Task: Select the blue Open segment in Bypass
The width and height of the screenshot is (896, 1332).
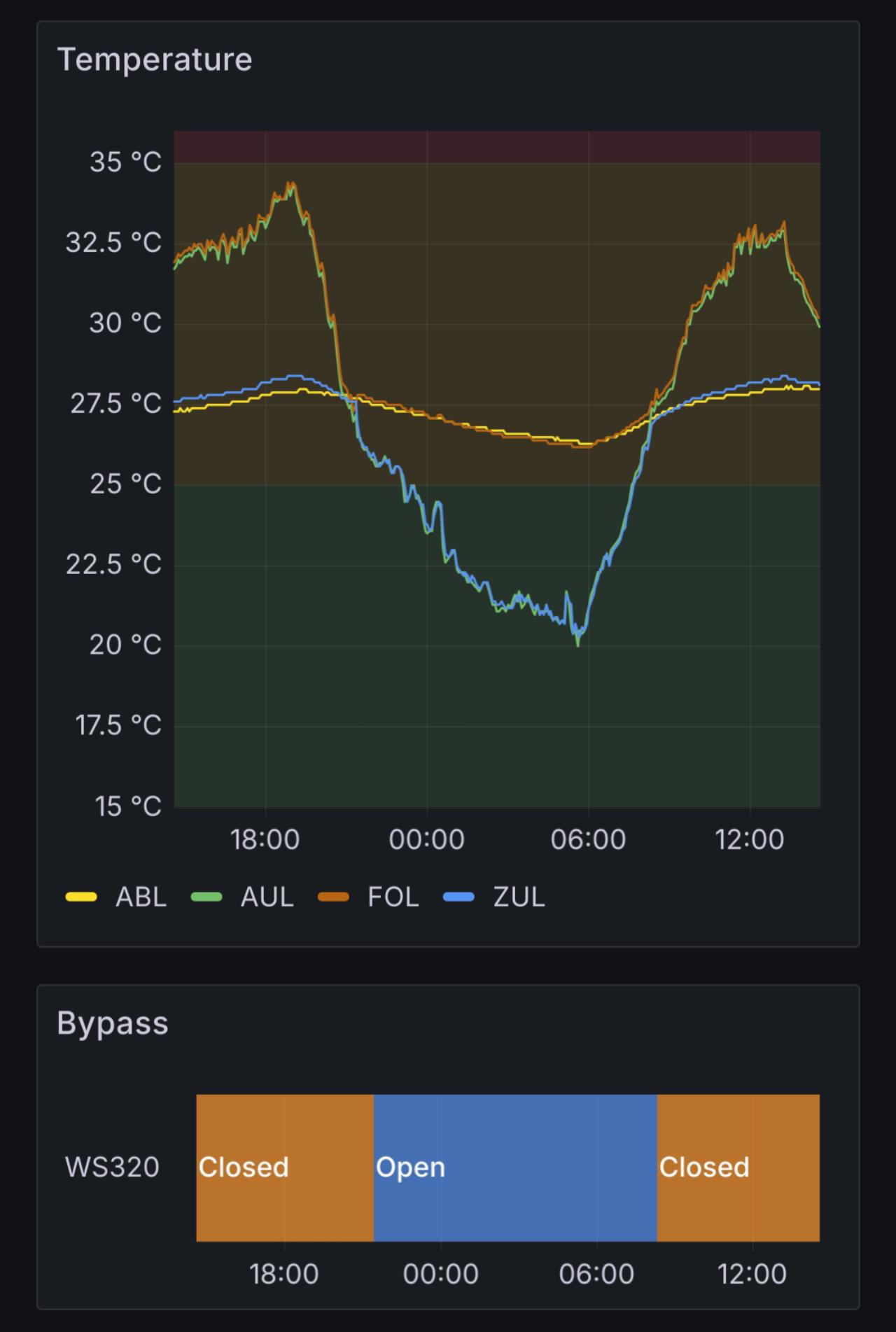Action: 515,1168
